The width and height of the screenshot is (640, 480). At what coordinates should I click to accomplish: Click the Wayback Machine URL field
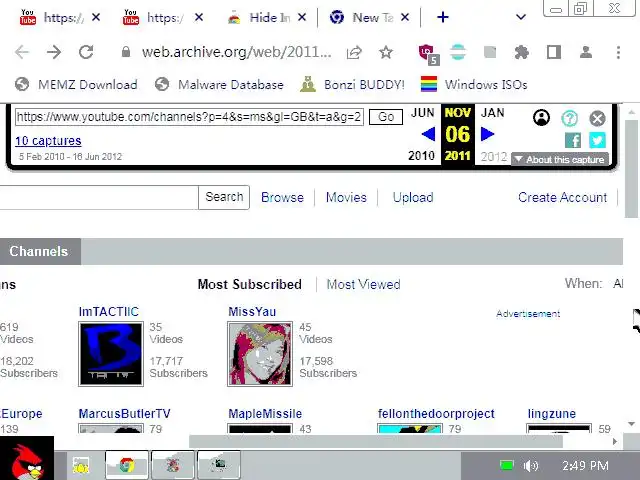189,117
